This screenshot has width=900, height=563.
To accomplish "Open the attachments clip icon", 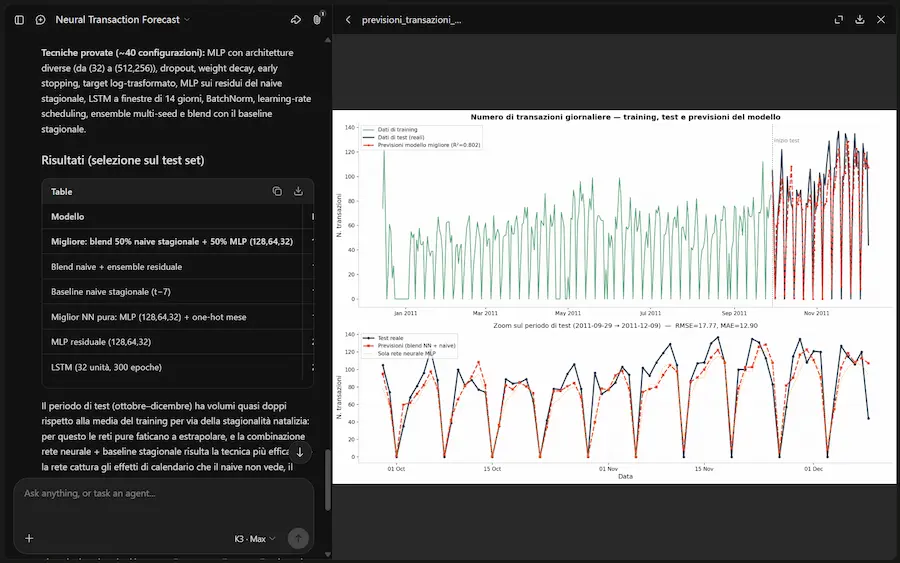I will 317,20.
